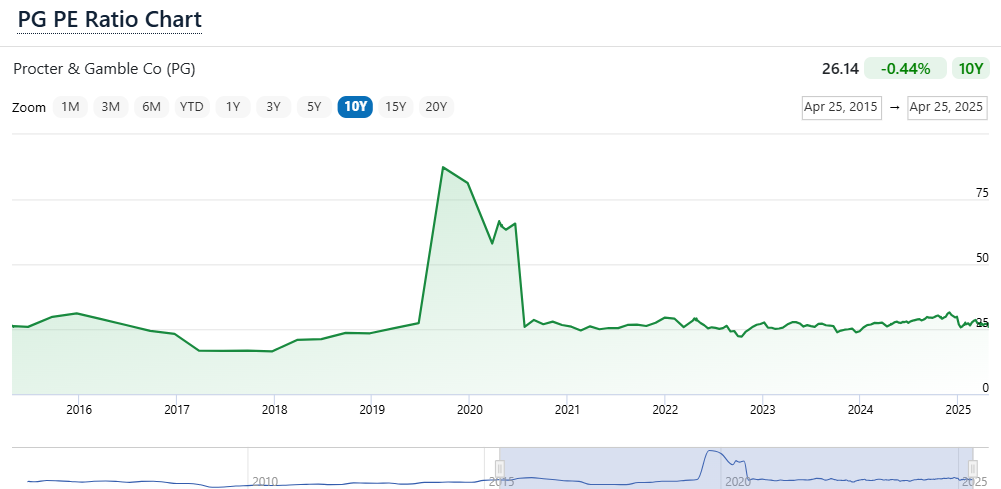The image size is (1001, 489).
Task: Select the 6M zoom range
Action: pyautogui.click(x=151, y=107)
